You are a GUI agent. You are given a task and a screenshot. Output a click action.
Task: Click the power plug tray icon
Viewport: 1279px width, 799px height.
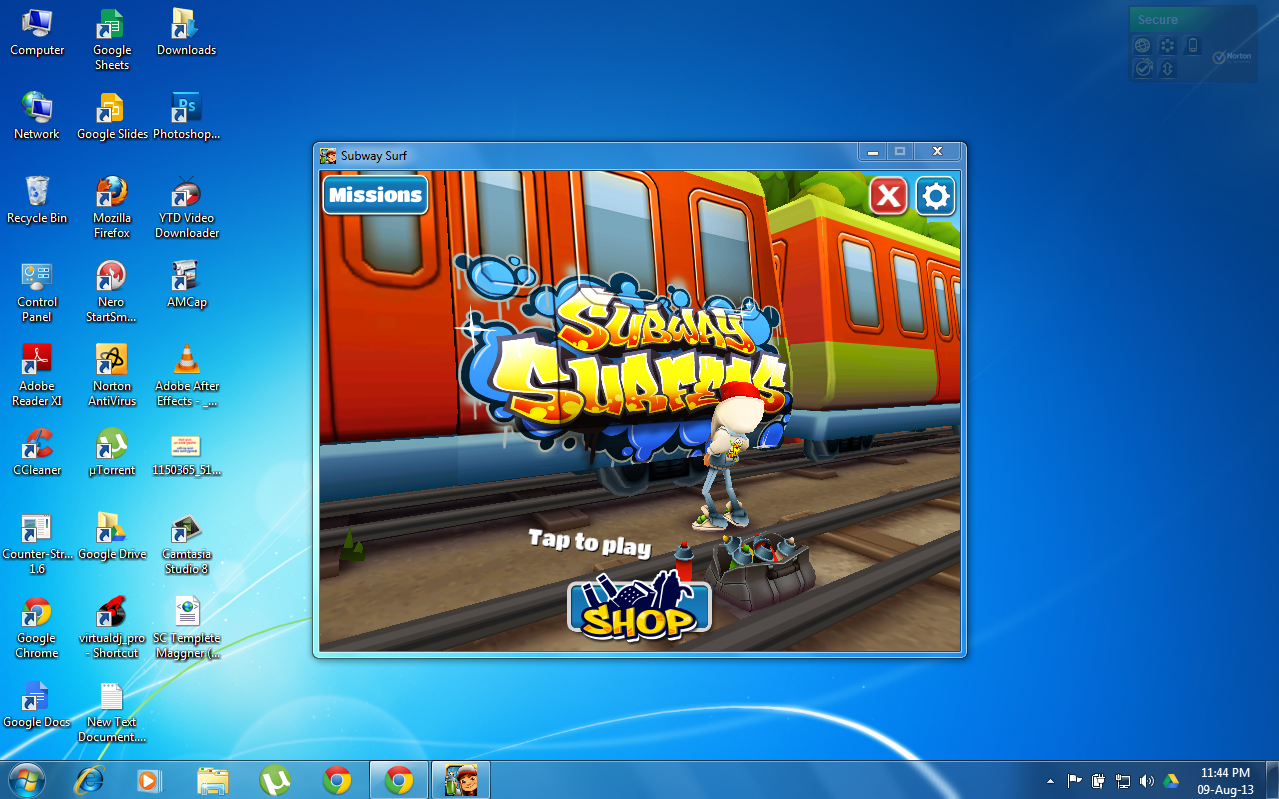pos(1099,781)
